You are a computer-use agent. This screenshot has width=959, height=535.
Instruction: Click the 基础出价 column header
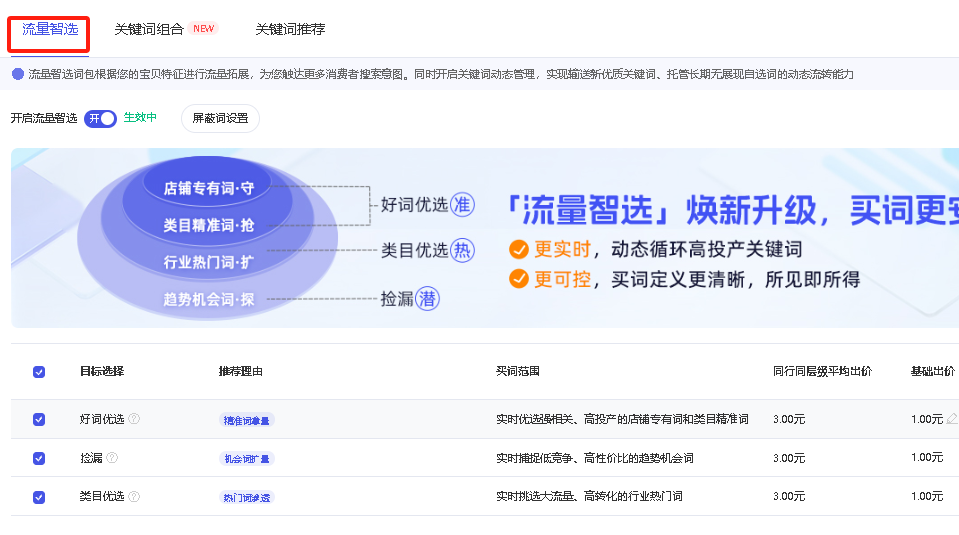pyautogui.click(x=933, y=371)
